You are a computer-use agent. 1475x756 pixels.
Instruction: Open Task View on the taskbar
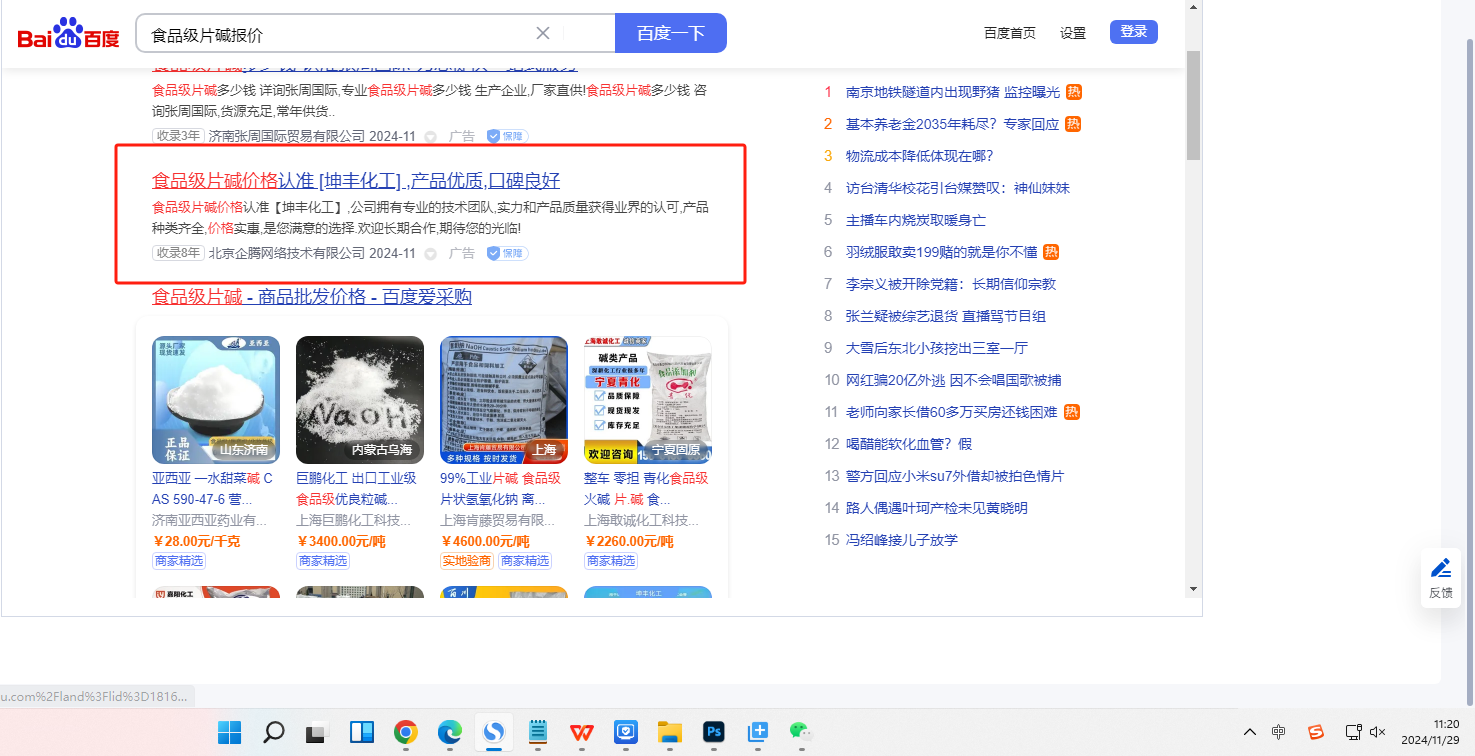318,732
